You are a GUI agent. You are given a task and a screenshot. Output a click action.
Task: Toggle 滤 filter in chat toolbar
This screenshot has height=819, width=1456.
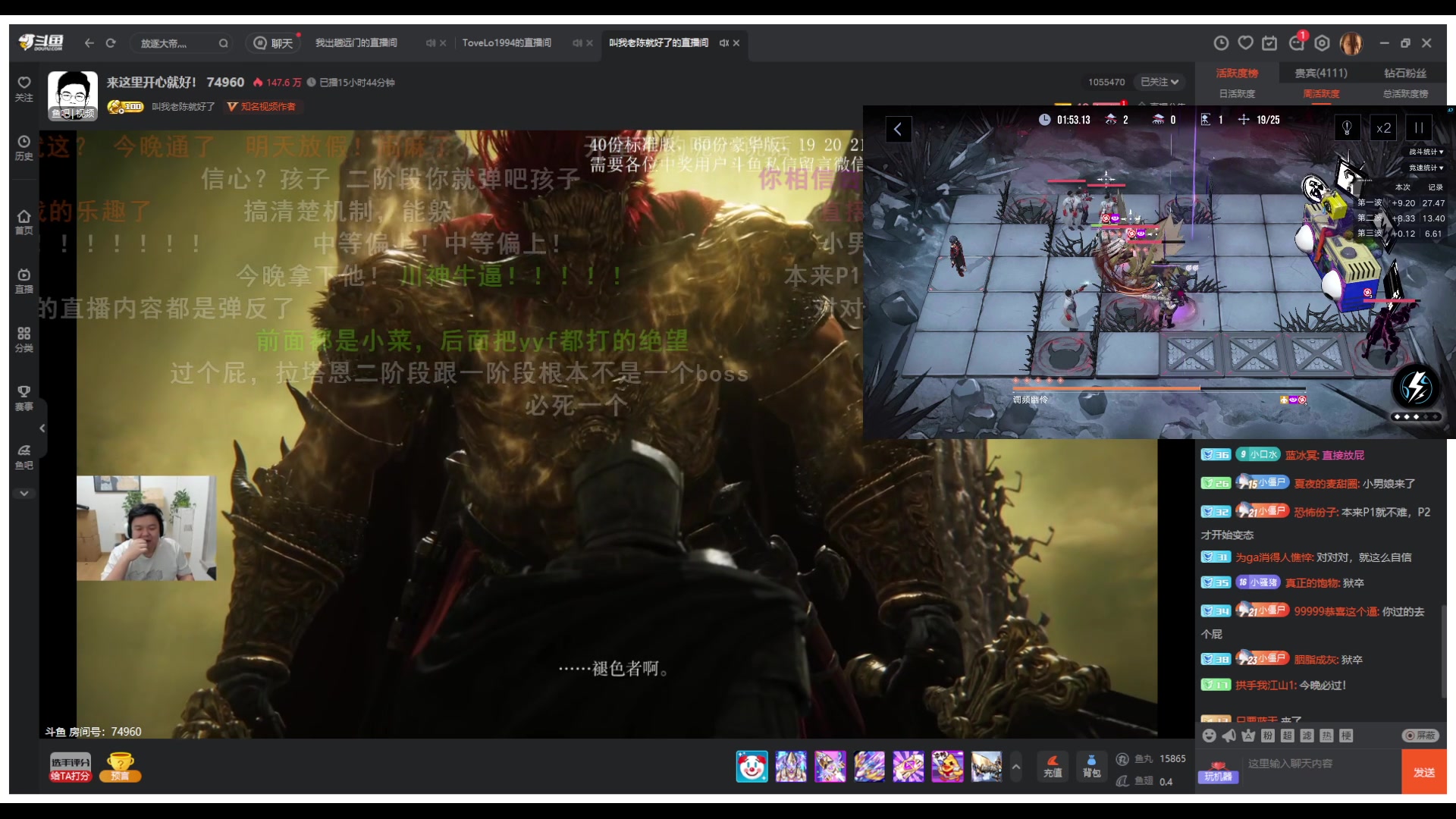tap(1307, 736)
